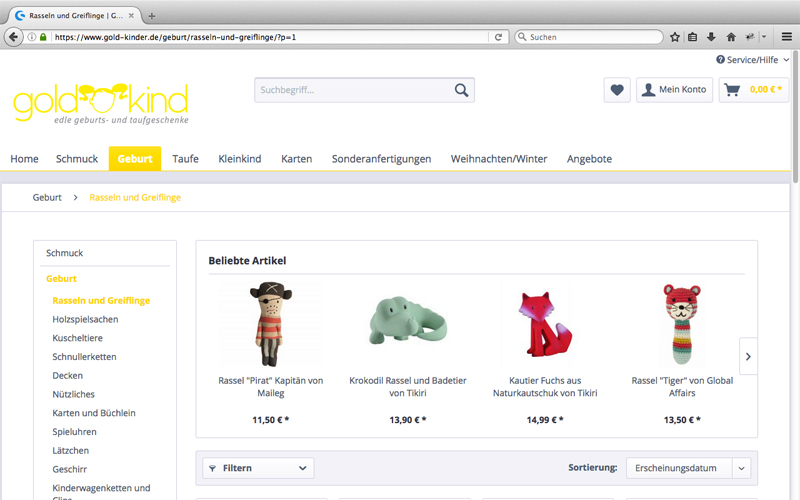Select the Schmuck navigation tab

[x=77, y=159]
